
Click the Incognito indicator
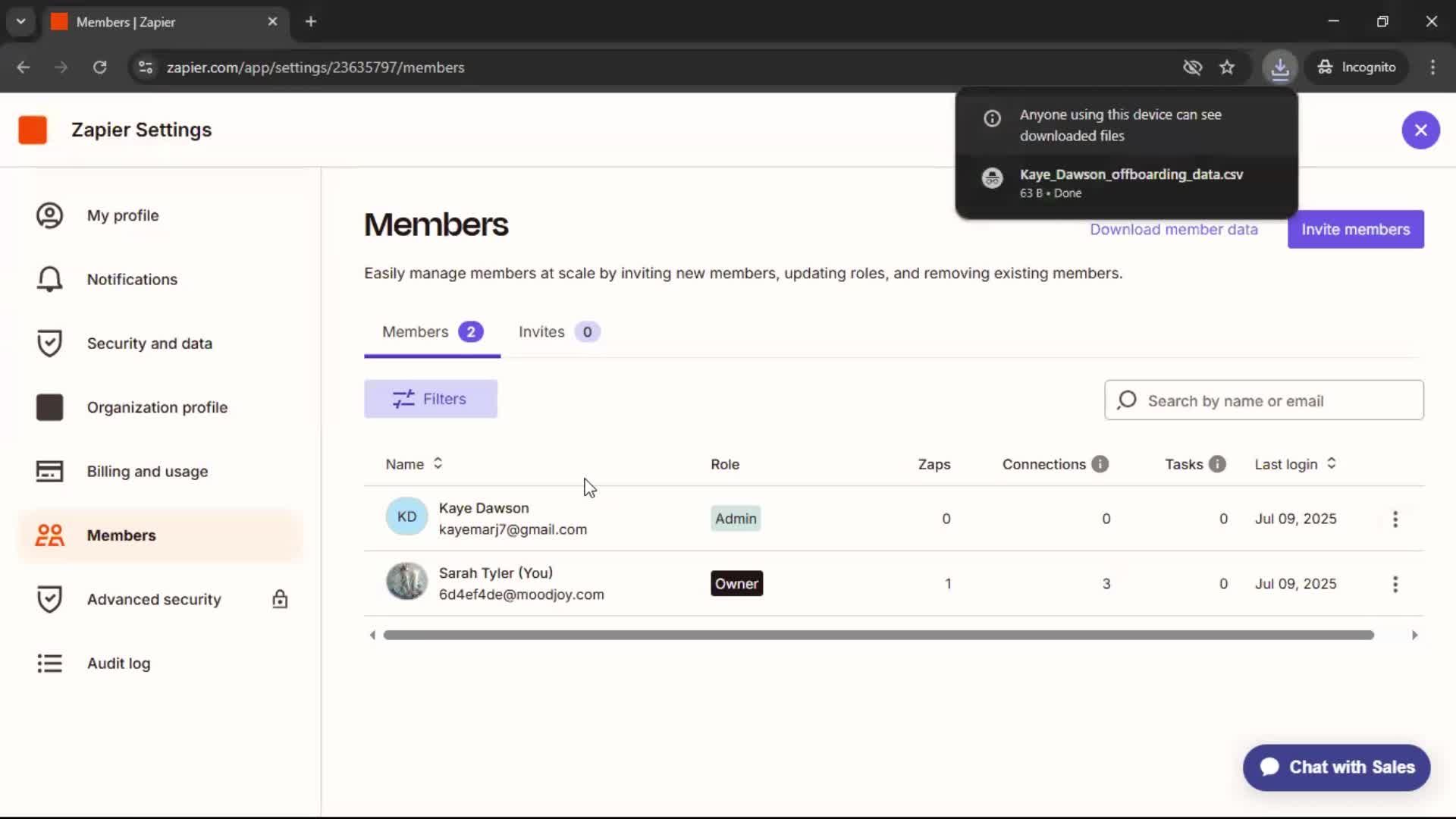click(x=1357, y=67)
